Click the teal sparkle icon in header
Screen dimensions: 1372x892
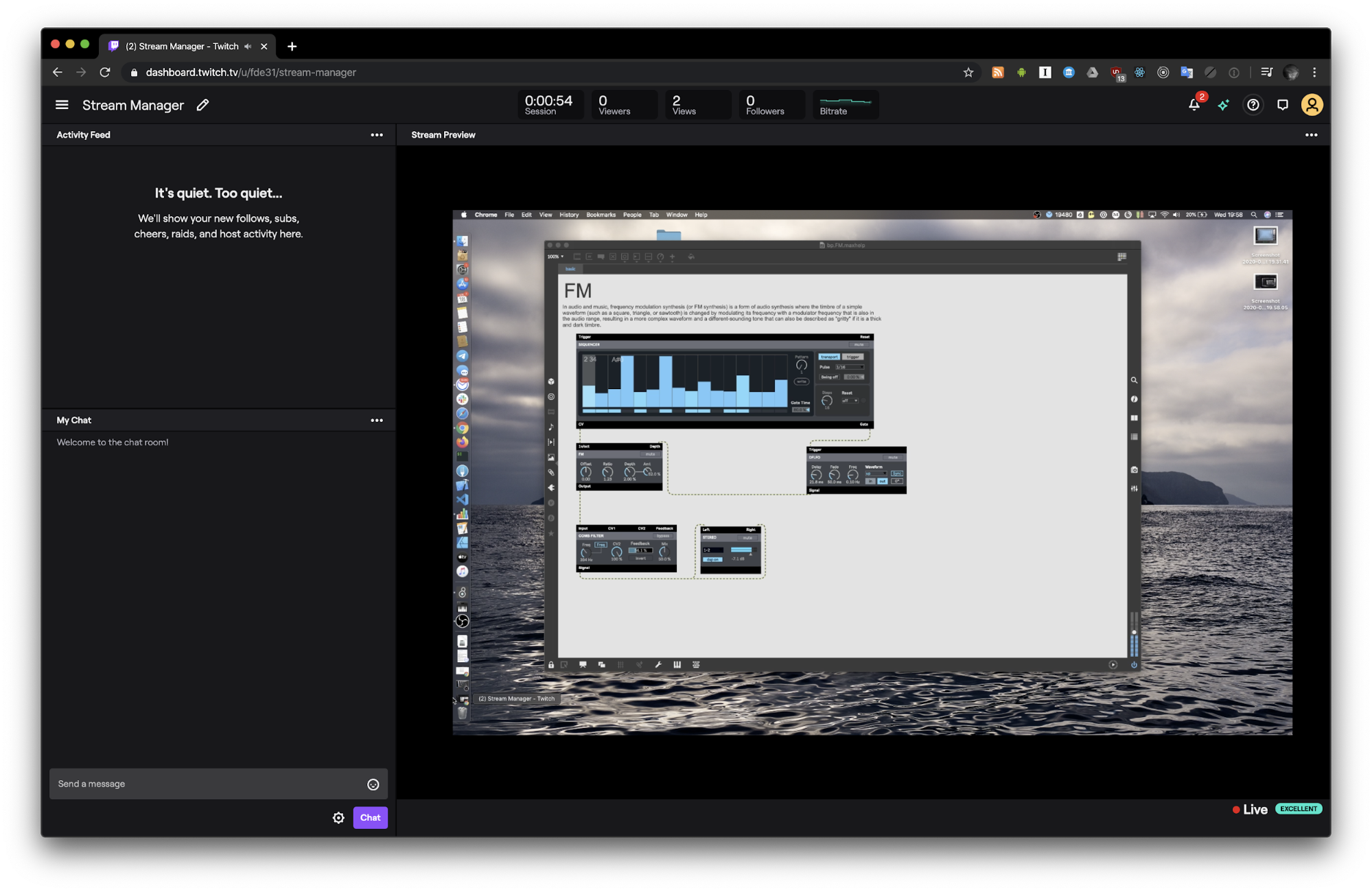click(1223, 105)
